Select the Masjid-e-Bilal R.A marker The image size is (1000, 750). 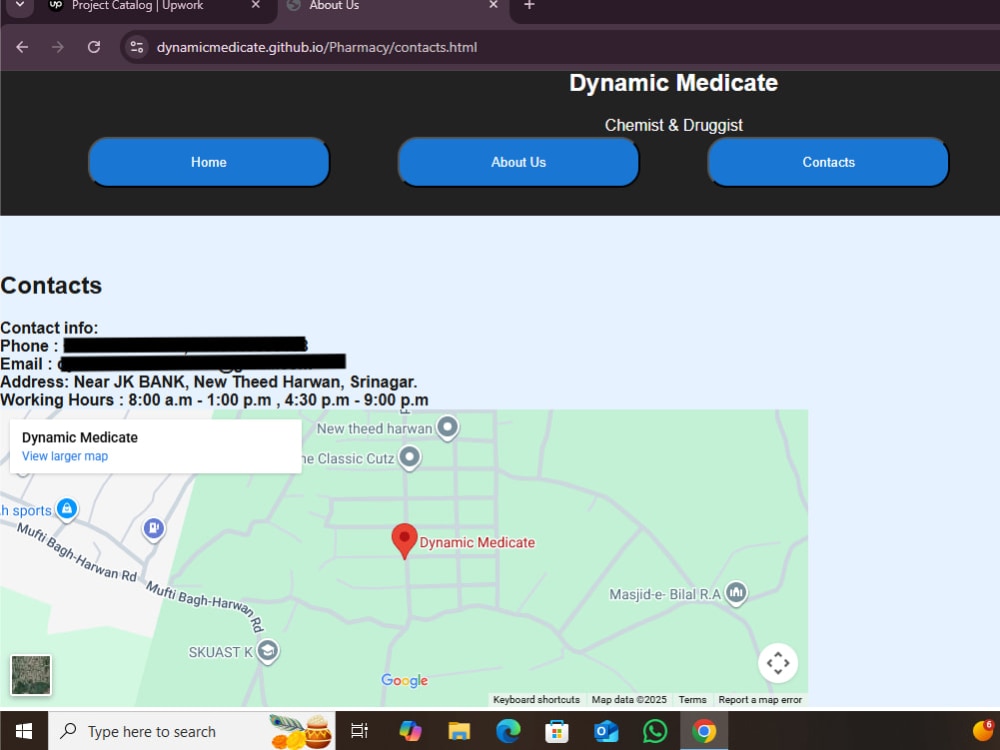point(736,593)
